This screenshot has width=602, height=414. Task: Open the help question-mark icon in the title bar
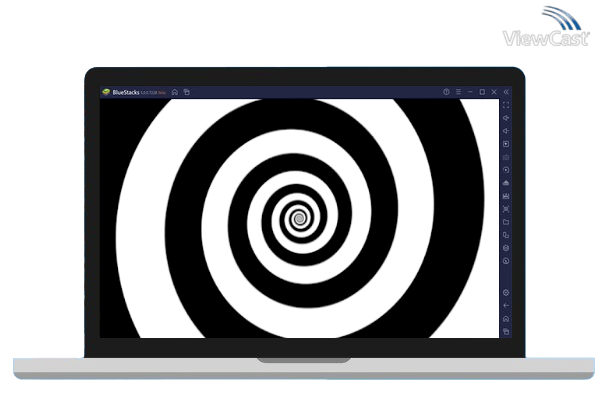[446, 92]
